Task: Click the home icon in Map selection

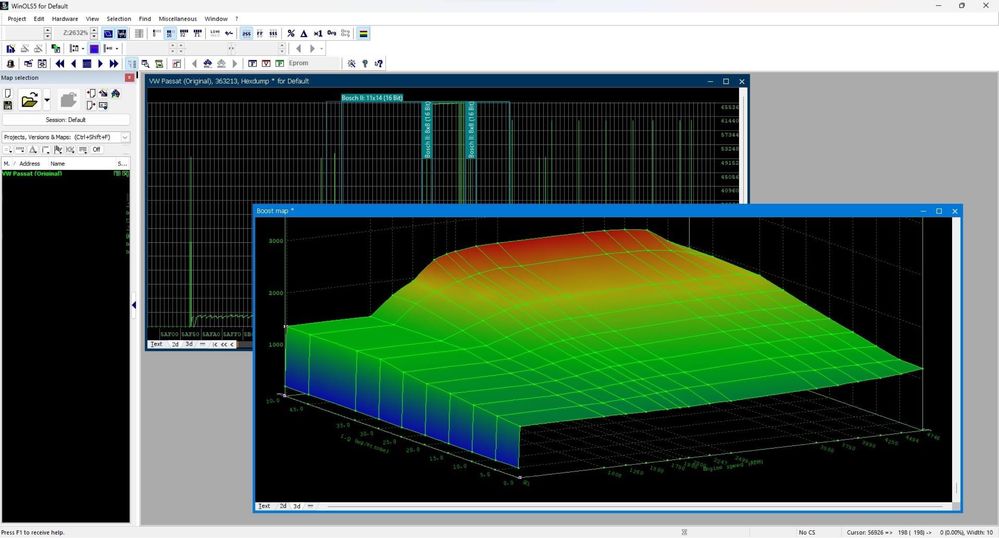Action: [115, 93]
